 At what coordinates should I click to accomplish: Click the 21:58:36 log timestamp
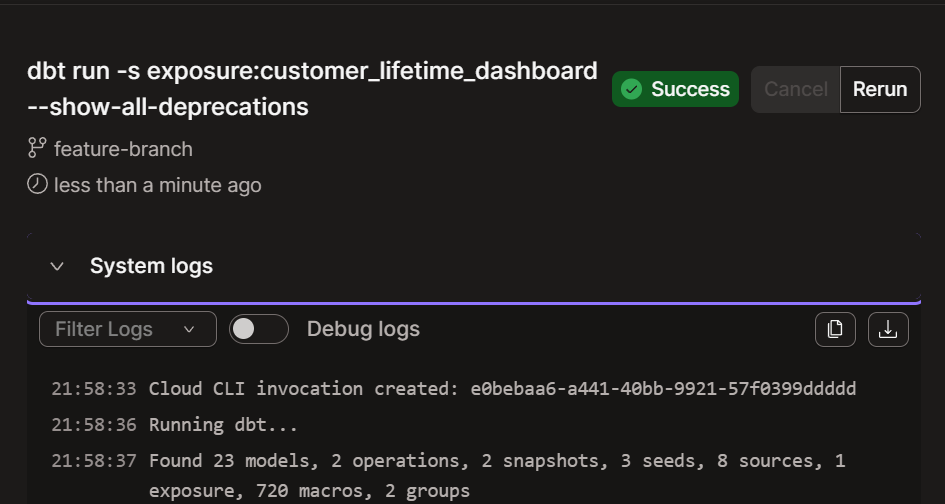93,425
